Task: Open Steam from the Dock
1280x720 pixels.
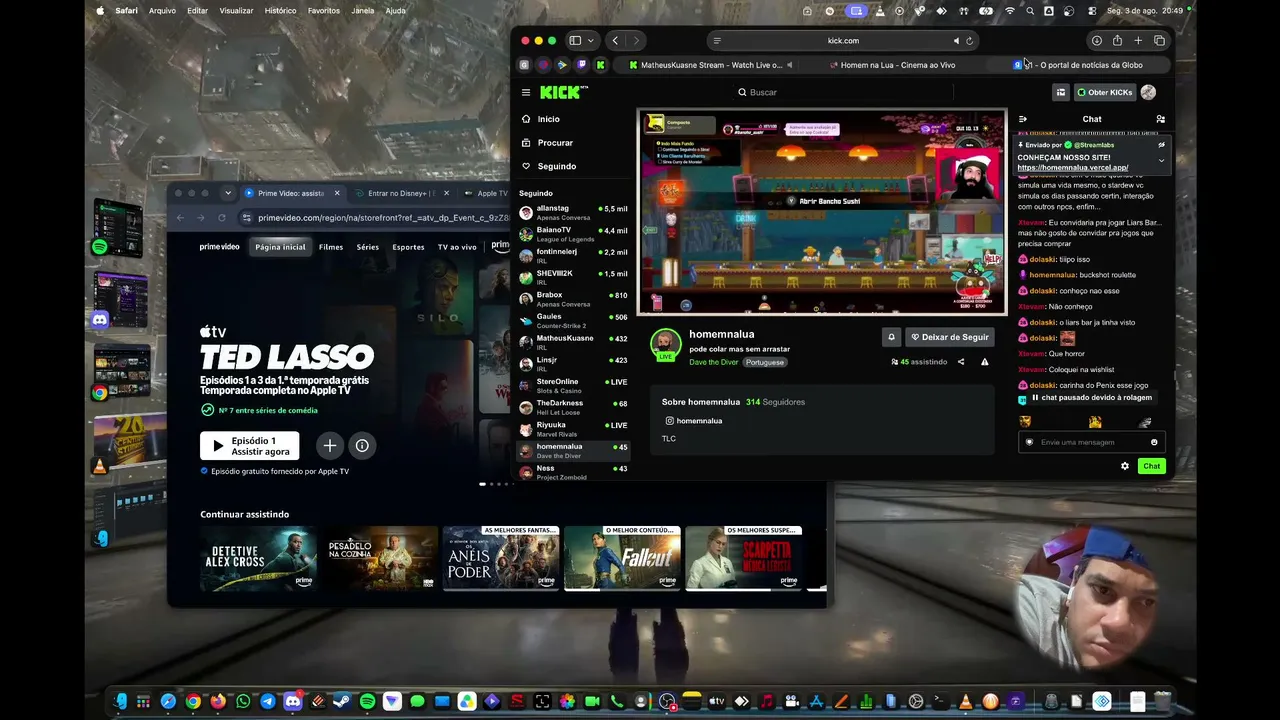Action: coord(342,702)
